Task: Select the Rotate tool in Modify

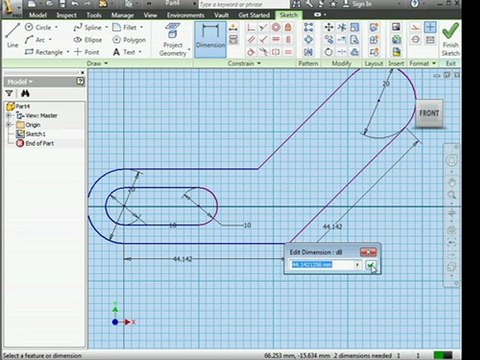Action: point(329,52)
